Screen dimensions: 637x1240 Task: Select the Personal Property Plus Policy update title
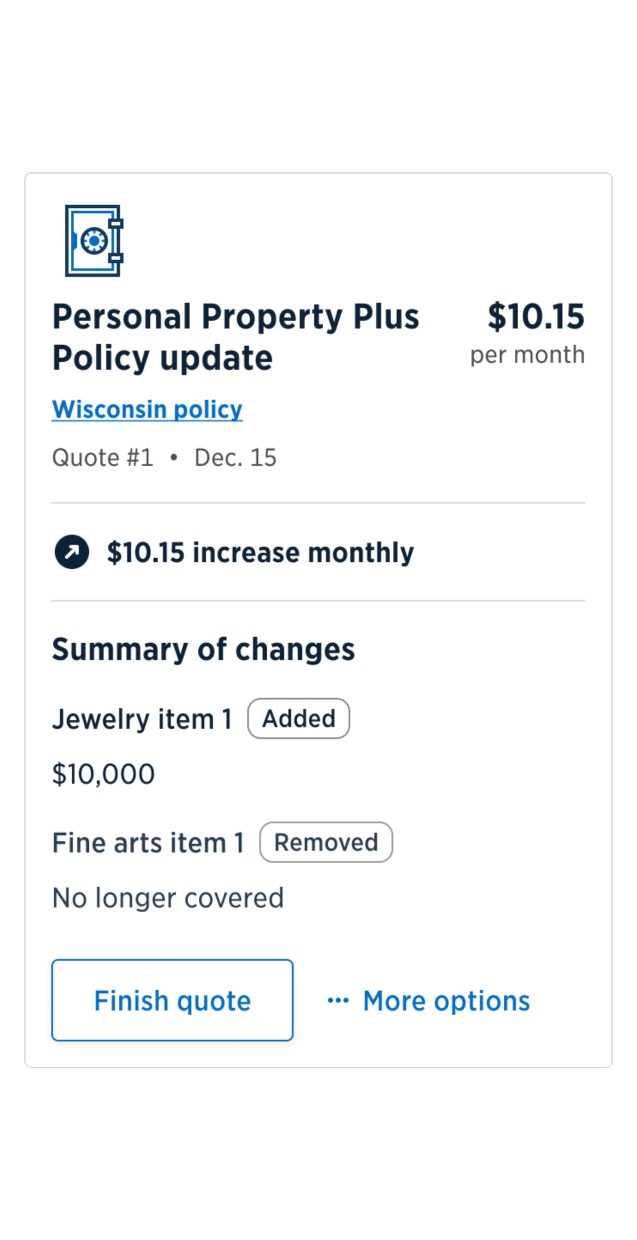pos(235,337)
